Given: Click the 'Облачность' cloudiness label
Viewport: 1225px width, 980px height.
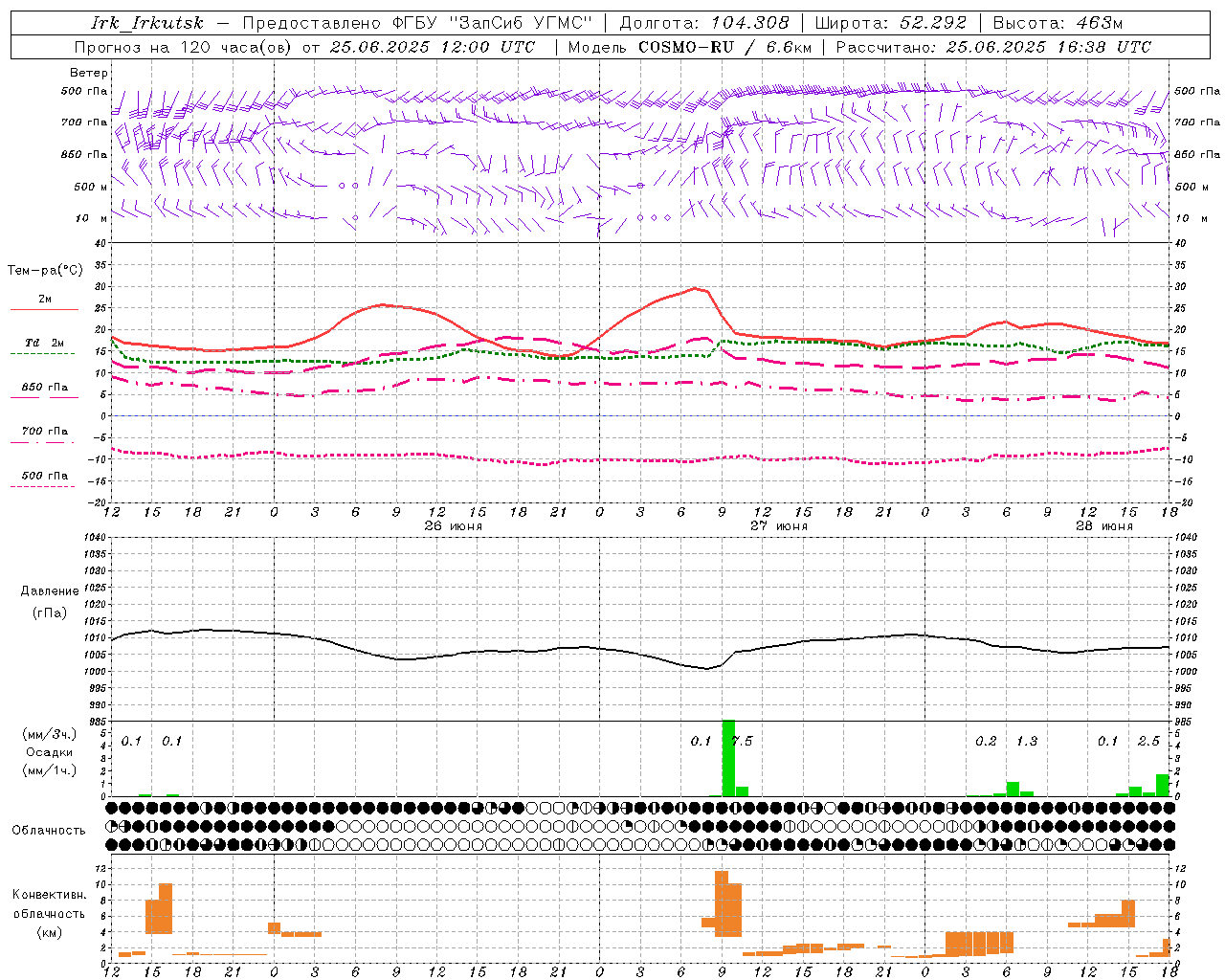Looking at the screenshot, I should 49,830.
